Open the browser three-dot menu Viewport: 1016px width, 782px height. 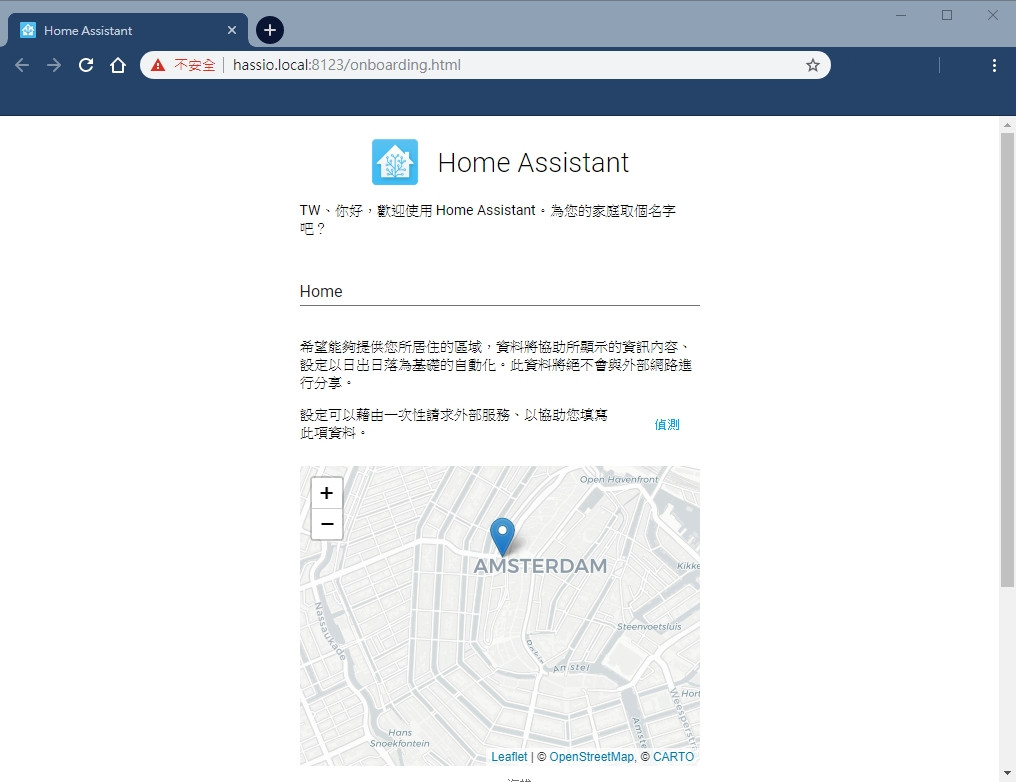click(x=994, y=65)
